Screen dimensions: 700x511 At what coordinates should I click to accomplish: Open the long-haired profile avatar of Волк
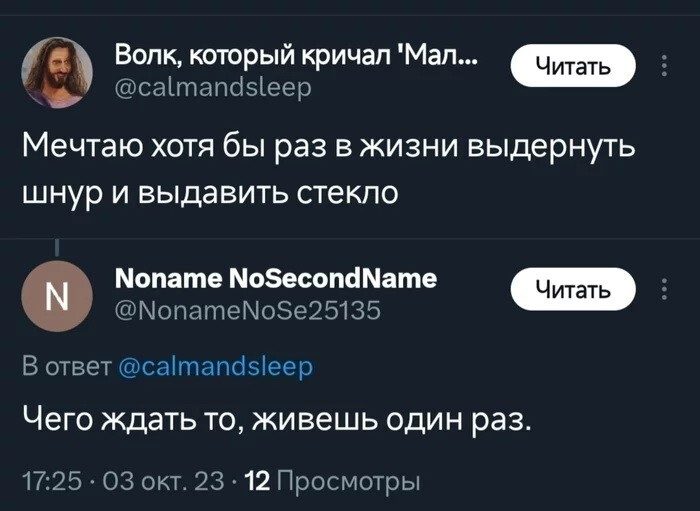pyautogui.click(x=57, y=72)
